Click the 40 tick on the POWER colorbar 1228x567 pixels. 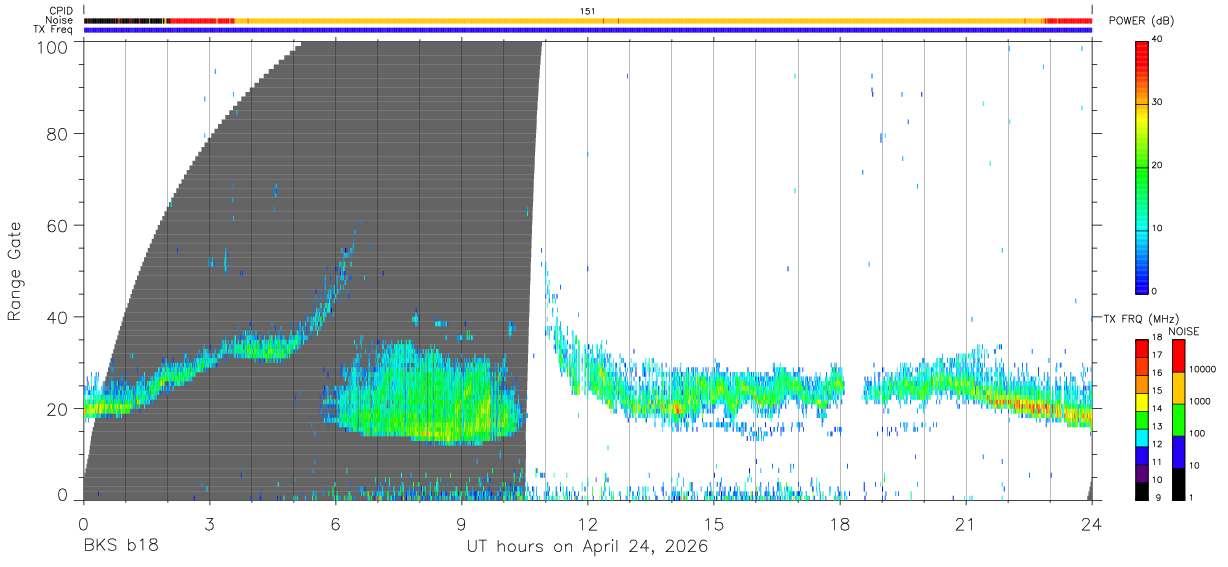point(1157,39)
